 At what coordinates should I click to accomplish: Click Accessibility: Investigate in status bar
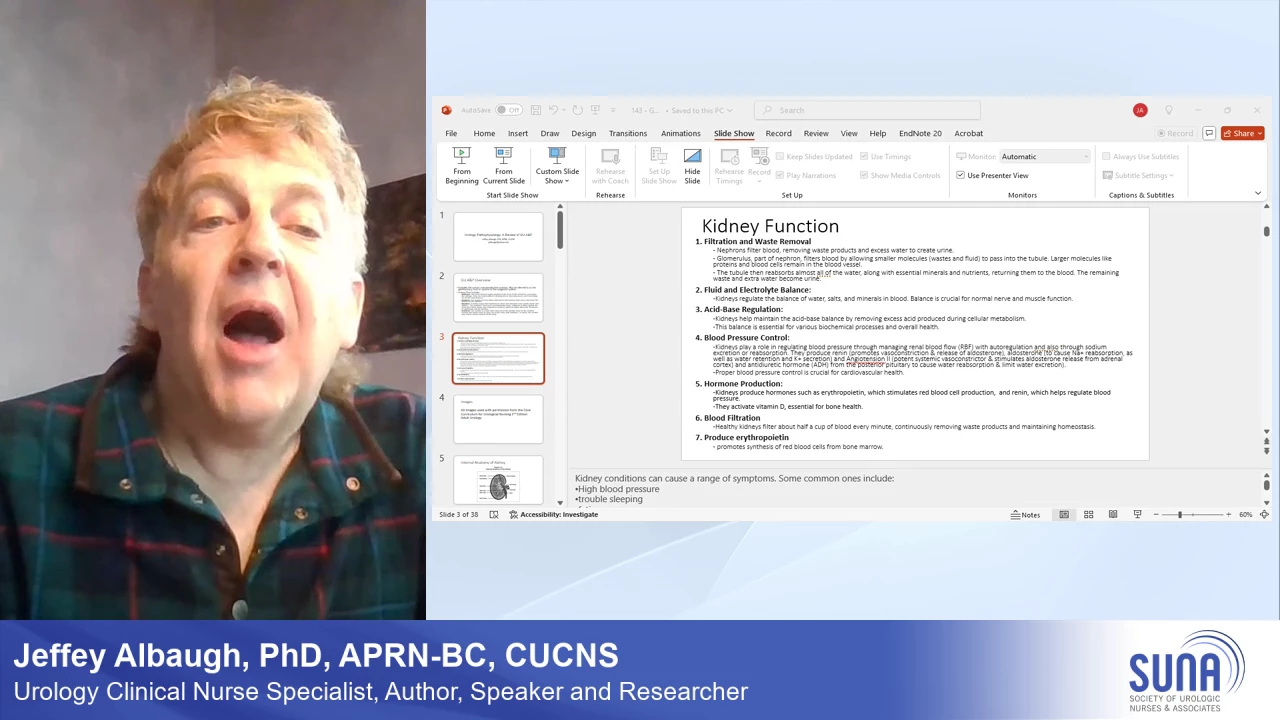coord(553,515)
